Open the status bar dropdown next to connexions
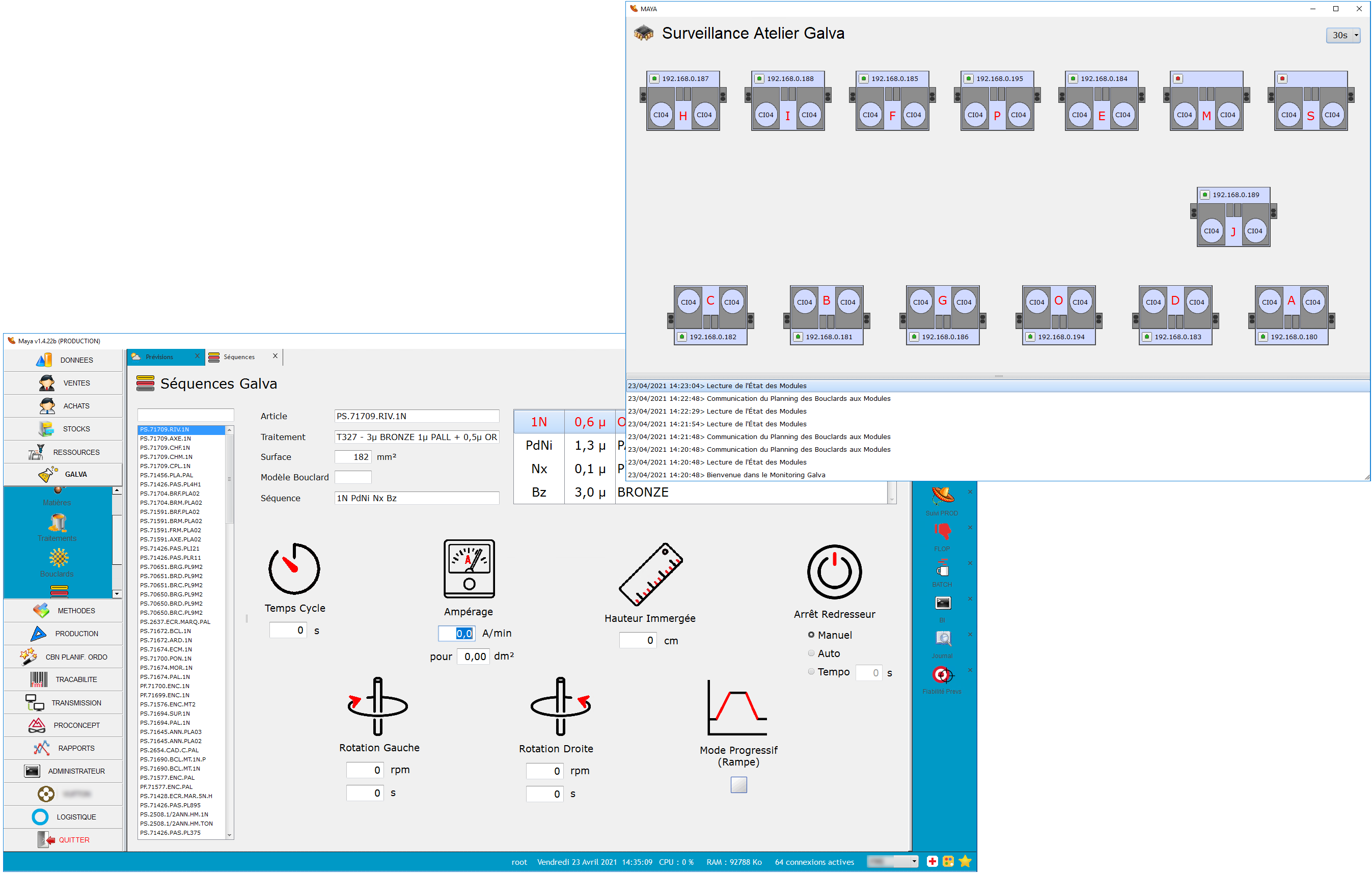The width and height of the screenshot is (1372, 874). pos(914,861)
